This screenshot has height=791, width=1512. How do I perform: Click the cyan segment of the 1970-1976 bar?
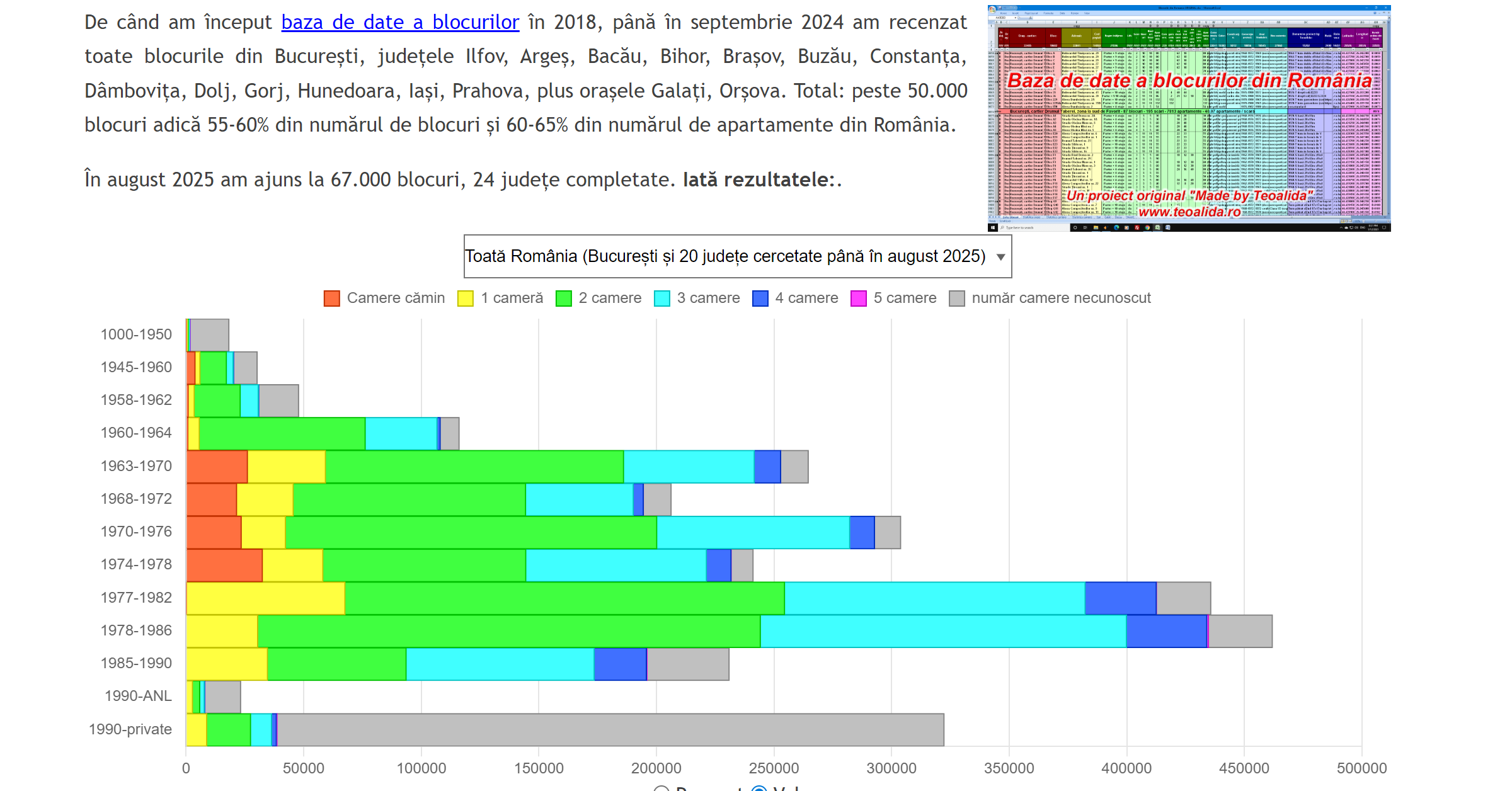click(x=753, y=532)
